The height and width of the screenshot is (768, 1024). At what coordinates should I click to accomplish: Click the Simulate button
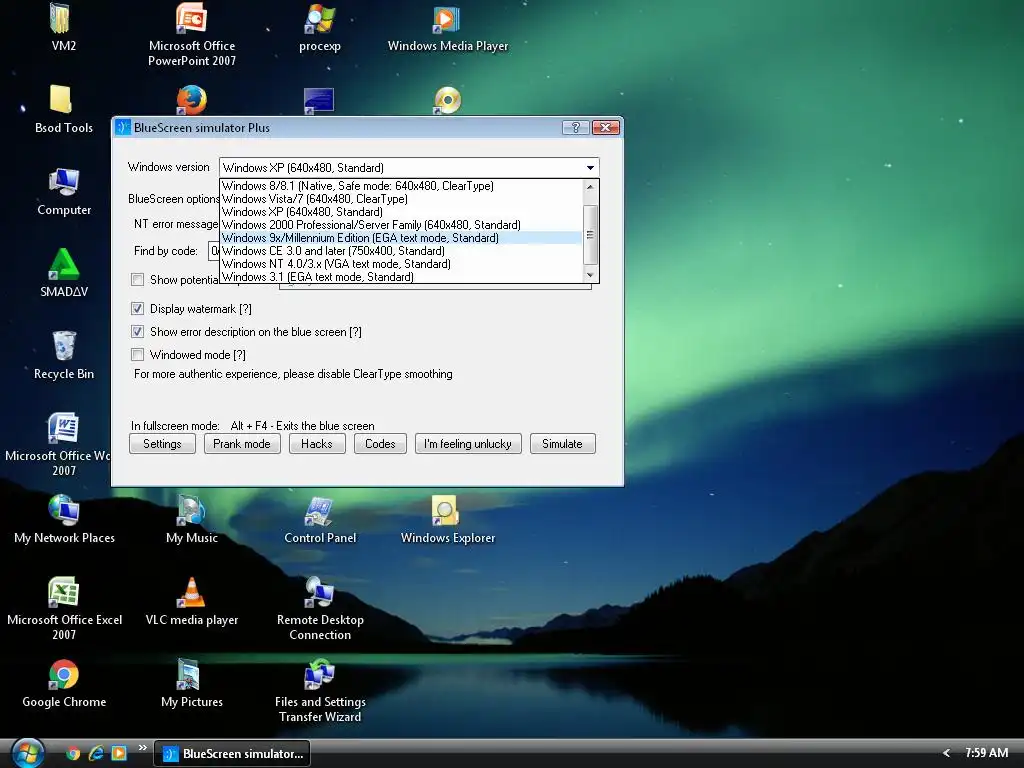point(562,444)
